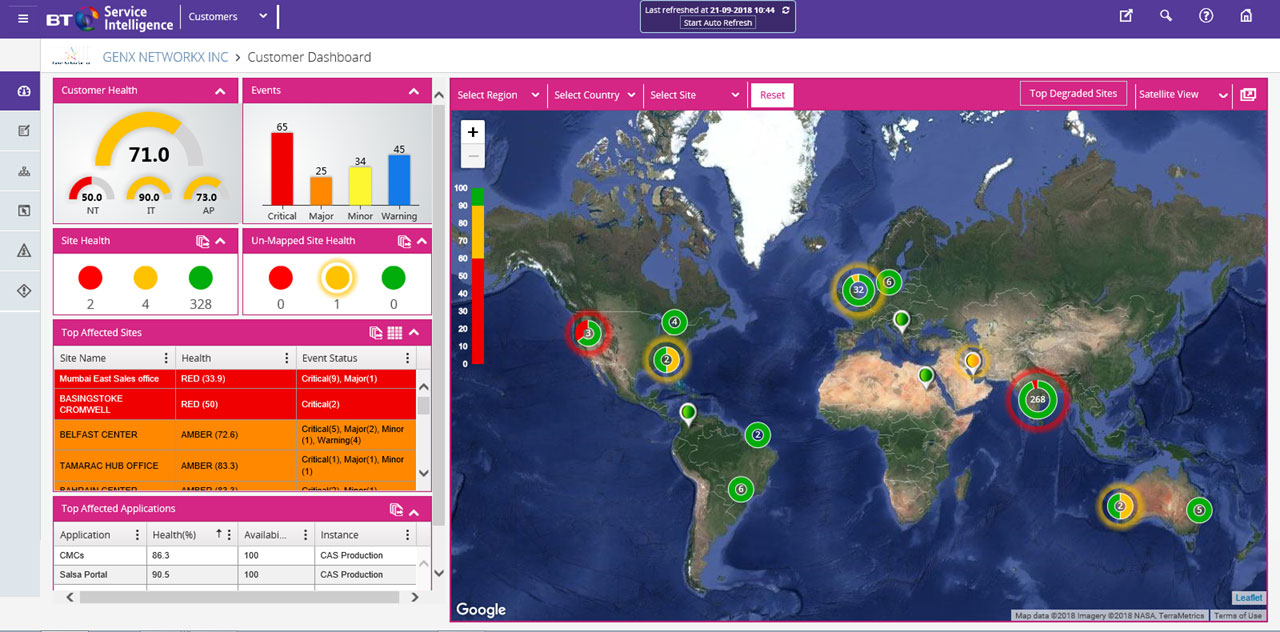Click the export icon in Un-Mapped Site Health
The height and width of the screenshot is (632, 1280).
pyautogui.click(x=404, y=241)
